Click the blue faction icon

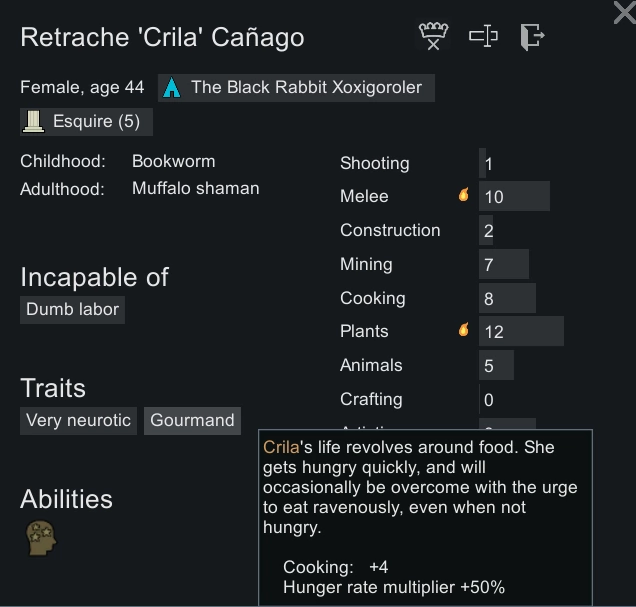(172, 88)
